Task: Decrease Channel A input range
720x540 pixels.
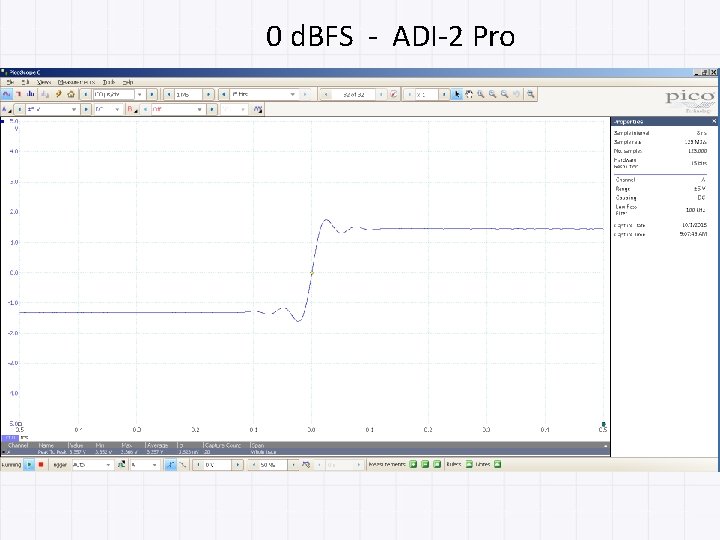Action: [19, 109]
